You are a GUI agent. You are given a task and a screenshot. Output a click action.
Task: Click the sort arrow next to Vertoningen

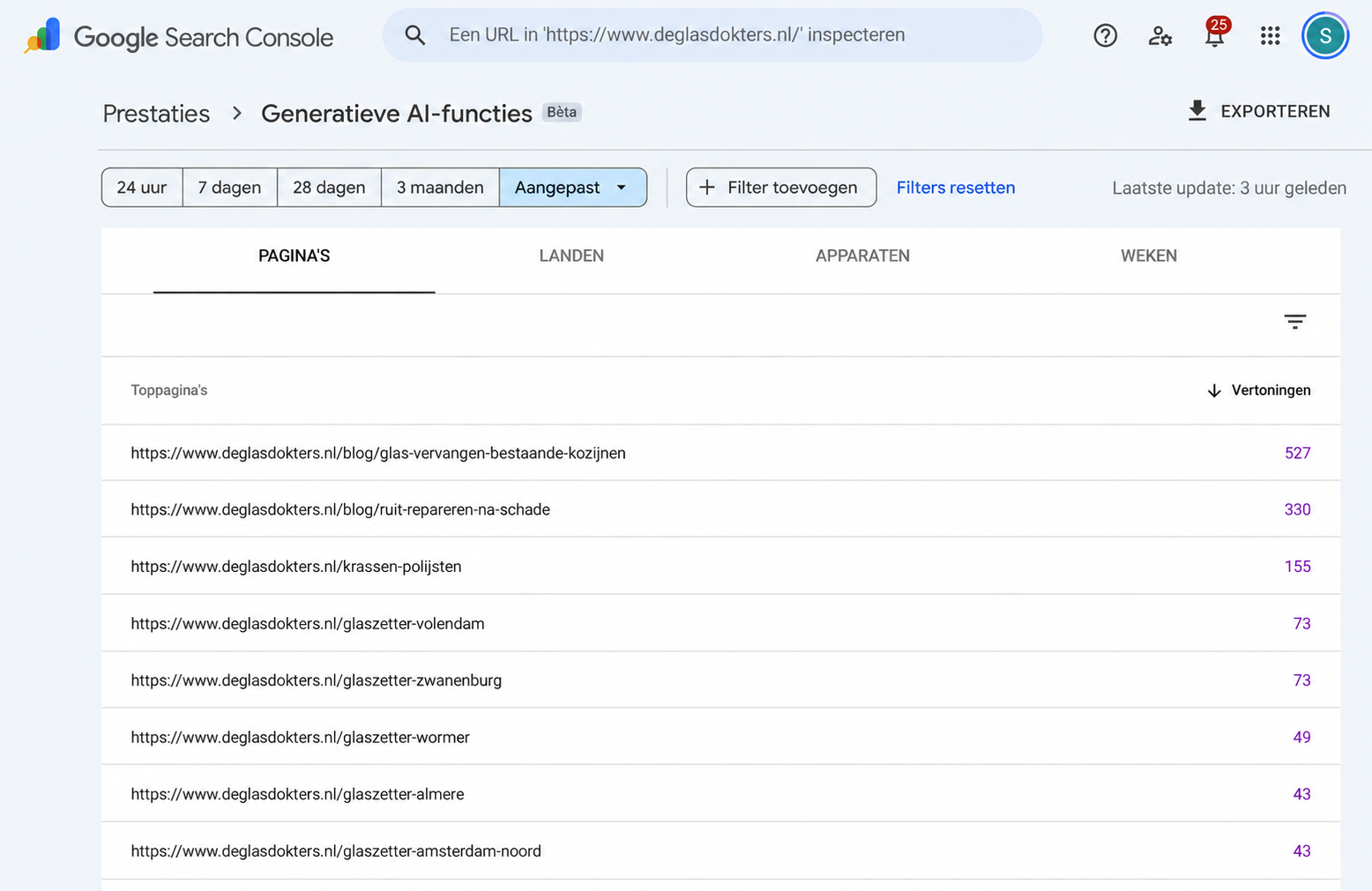[1214, 390]
